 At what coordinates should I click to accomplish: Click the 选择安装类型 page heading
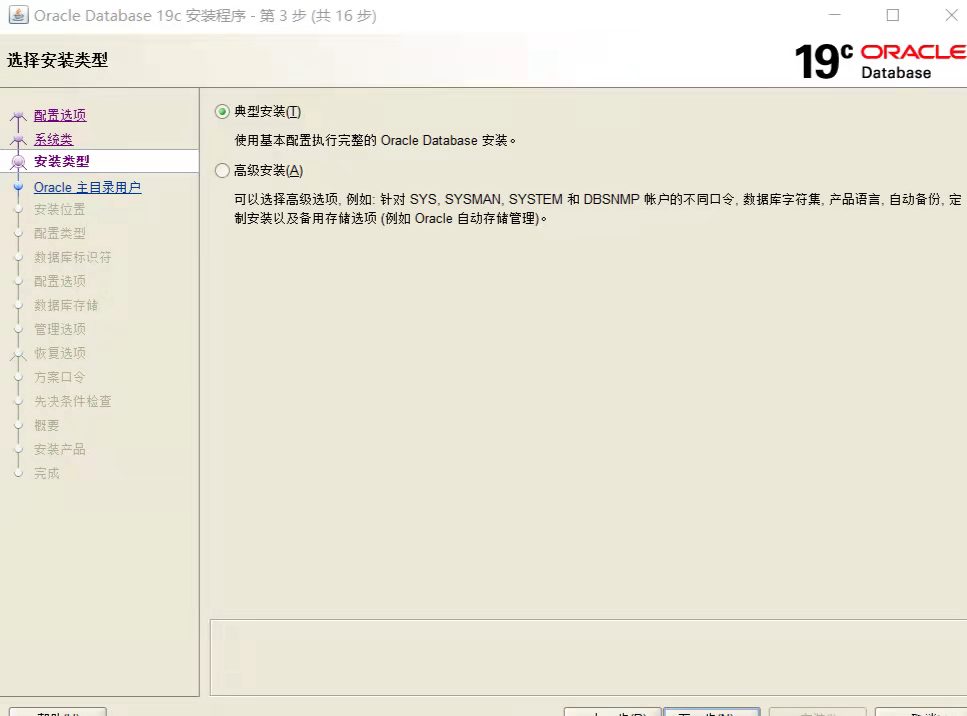[x=57, y=60]
